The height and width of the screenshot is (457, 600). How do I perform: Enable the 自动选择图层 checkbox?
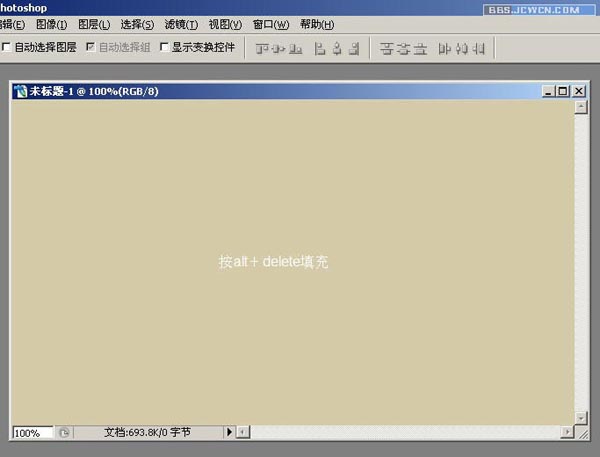pos(7,47)
